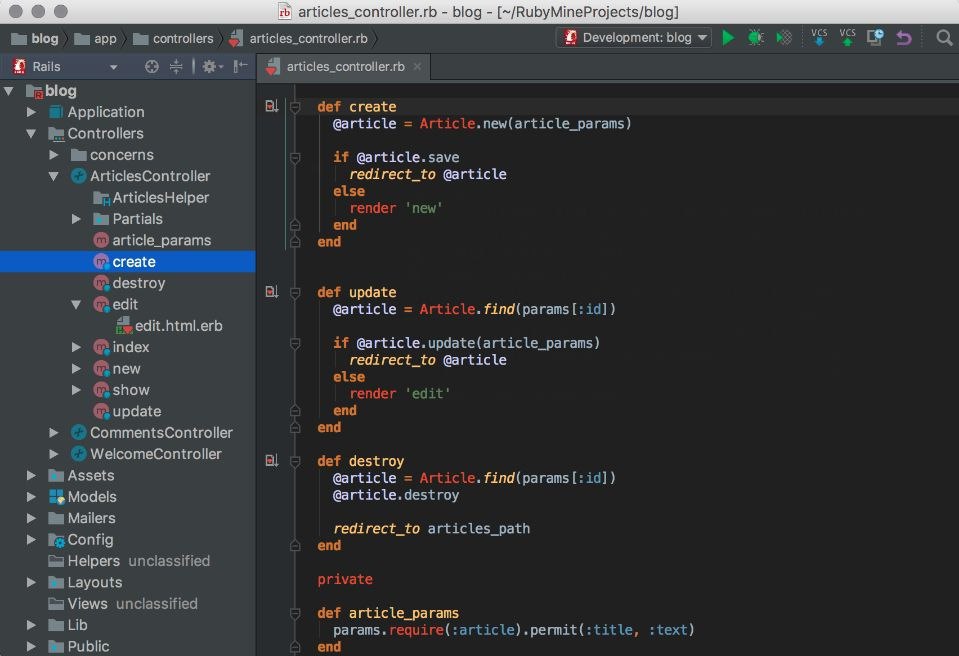
Task: Fold the if @article.update block
Action: tap(295, 343)
